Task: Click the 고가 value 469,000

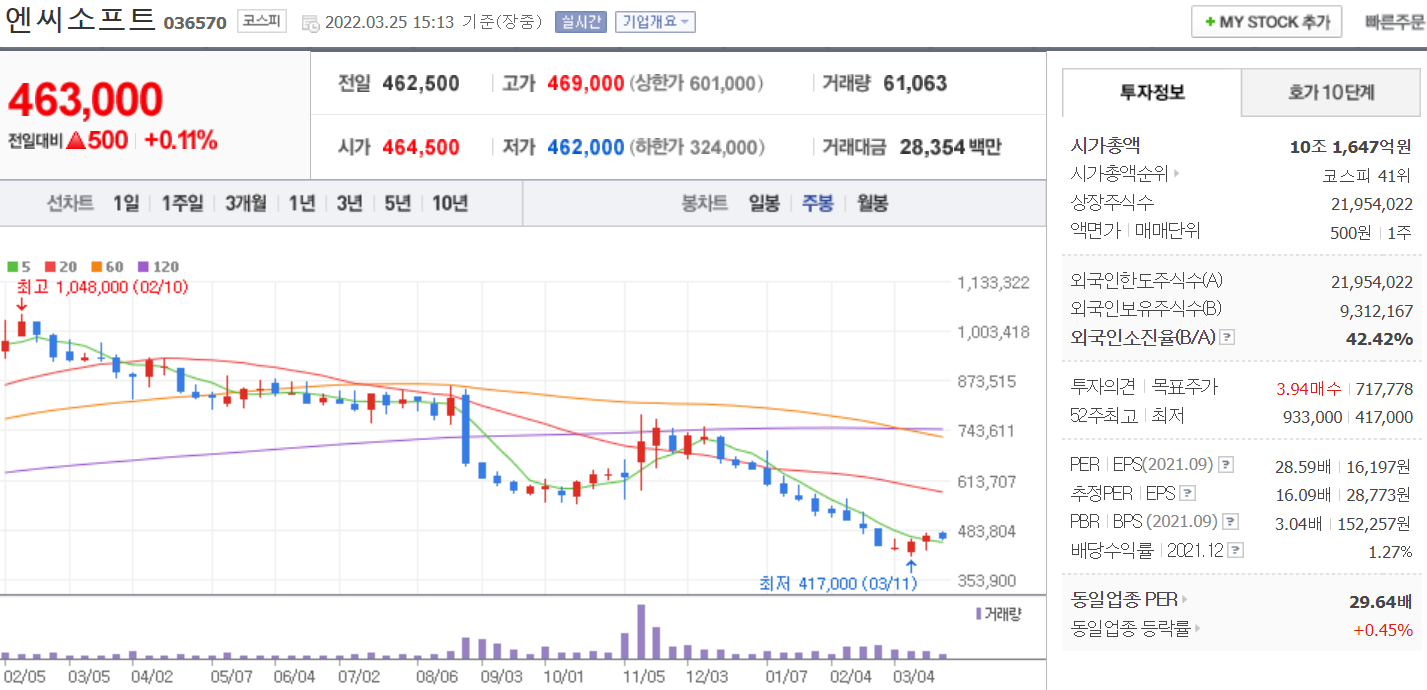Action: (586, 84)
